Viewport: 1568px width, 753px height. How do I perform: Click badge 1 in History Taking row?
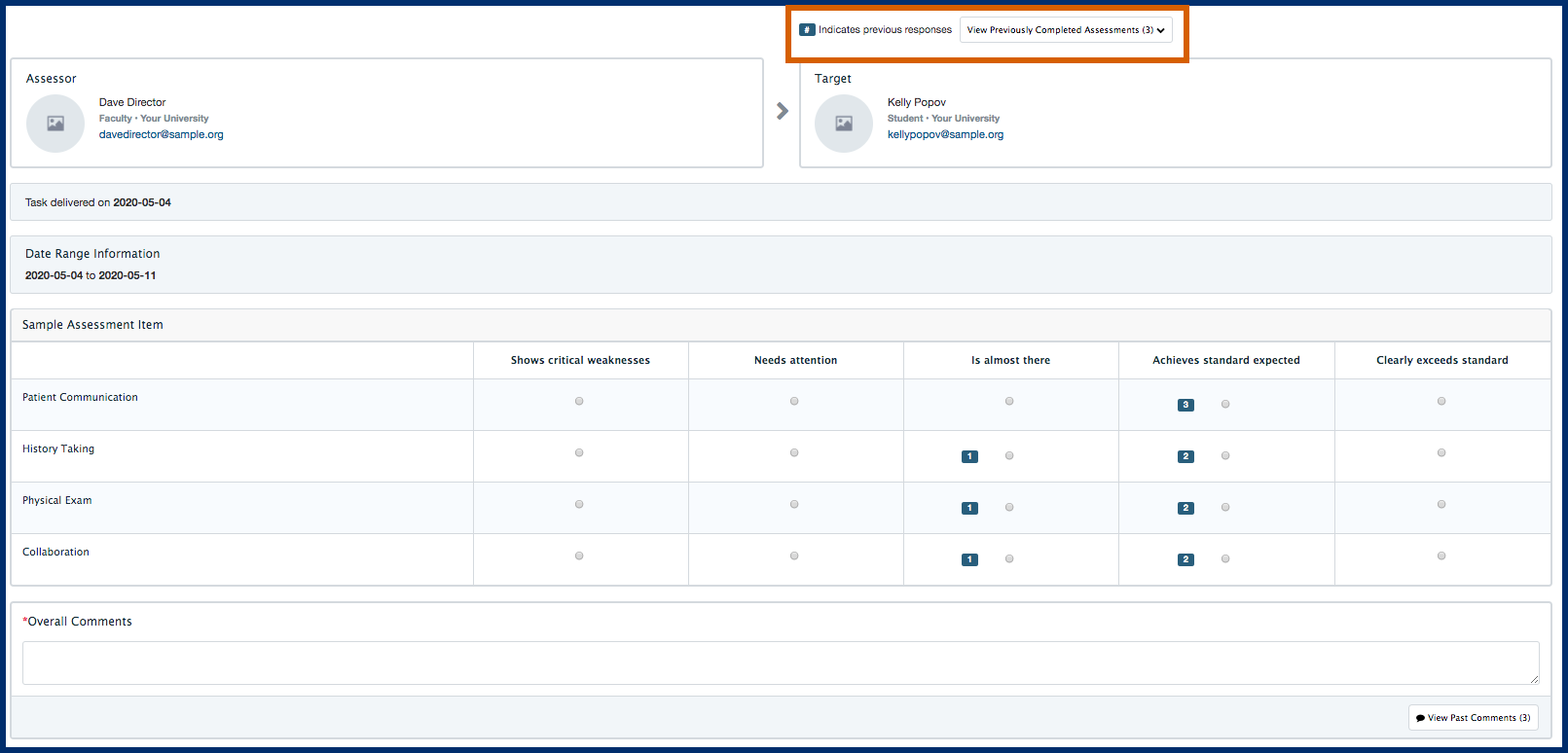point(969,456)
